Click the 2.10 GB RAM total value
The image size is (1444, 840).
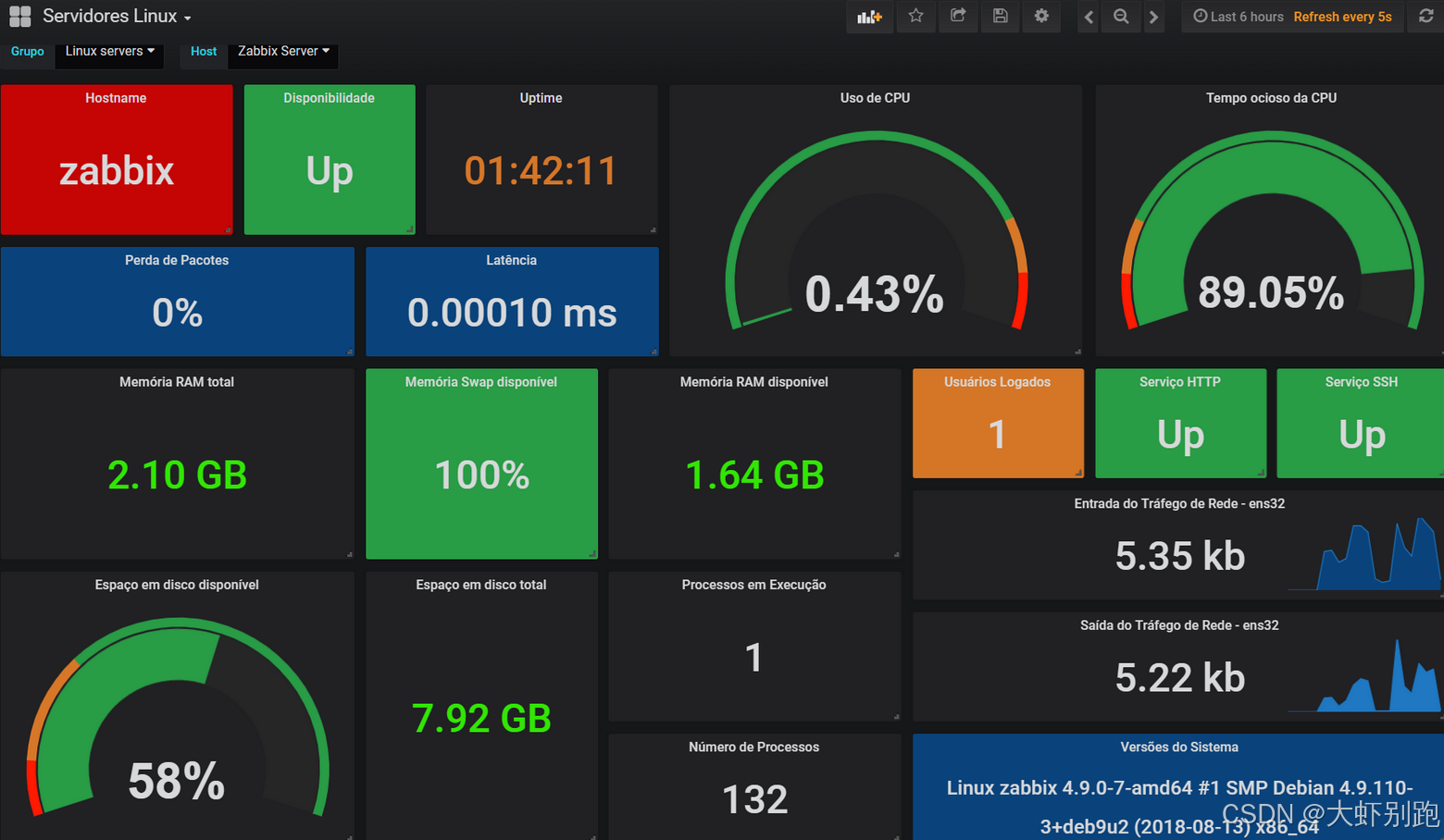(x=177, y=476)
